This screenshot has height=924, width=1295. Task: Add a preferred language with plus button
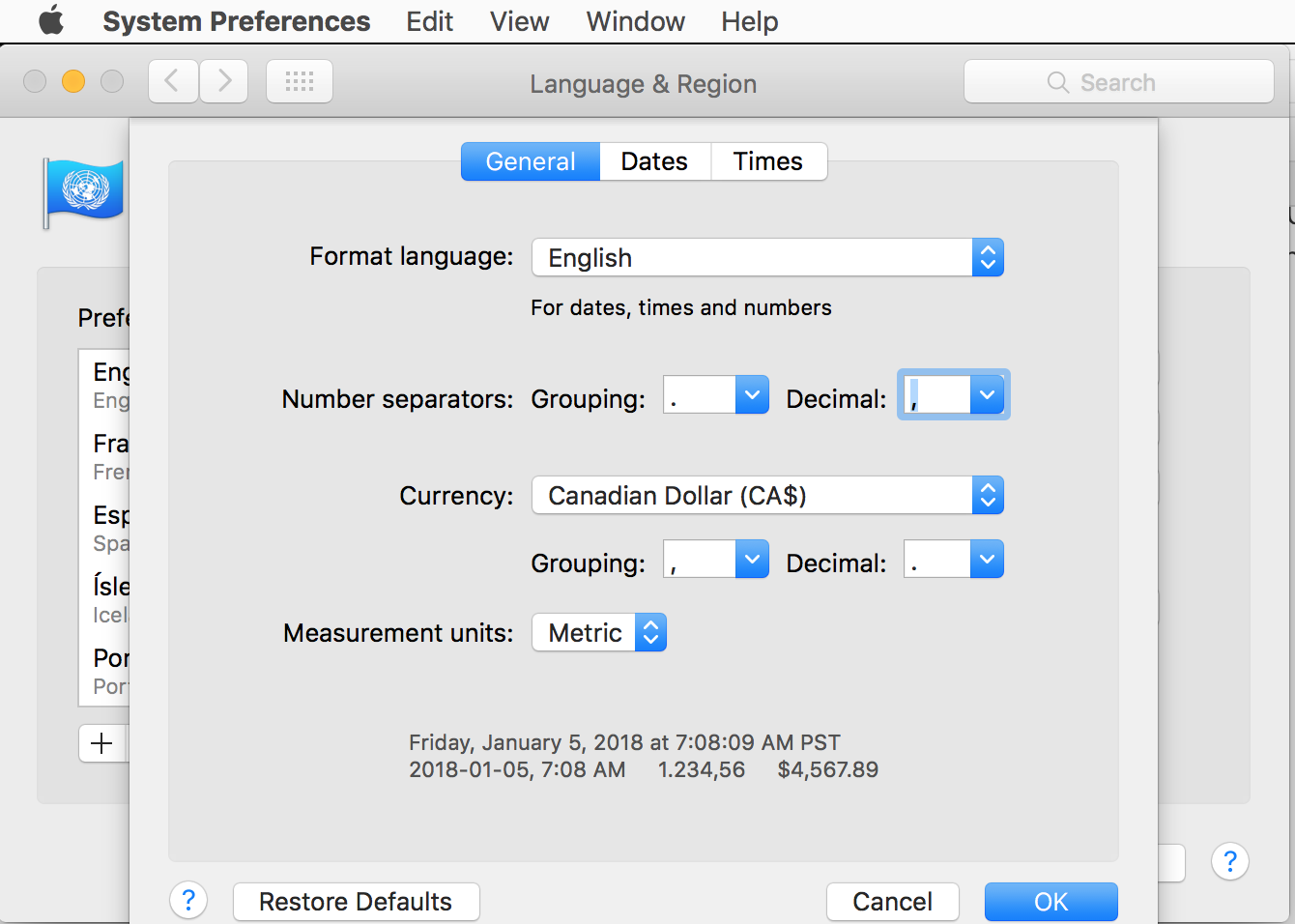click(x=102, y=743)
